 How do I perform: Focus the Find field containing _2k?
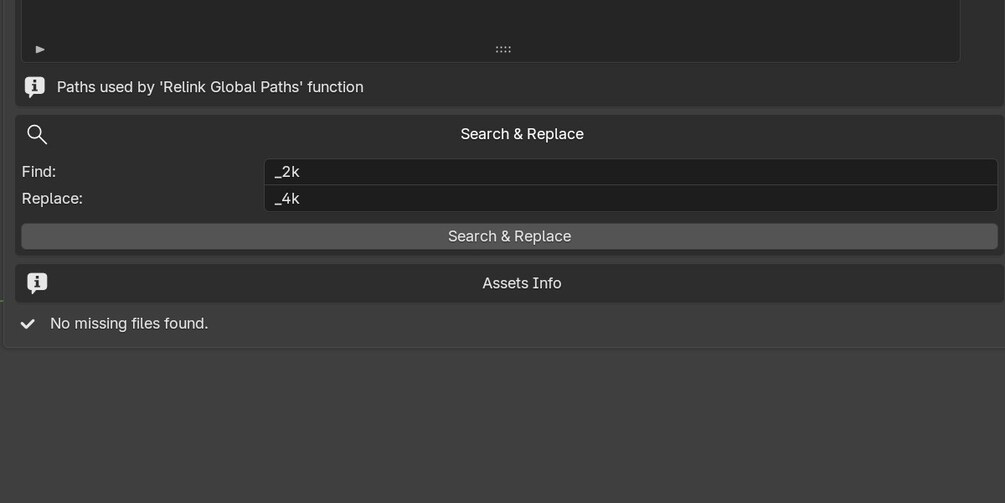[631, 172]
